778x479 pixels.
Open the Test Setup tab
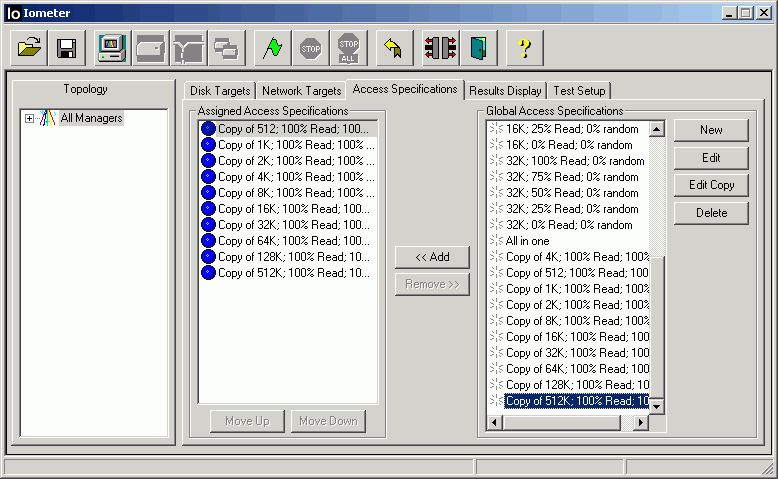[x=579, y=91]
